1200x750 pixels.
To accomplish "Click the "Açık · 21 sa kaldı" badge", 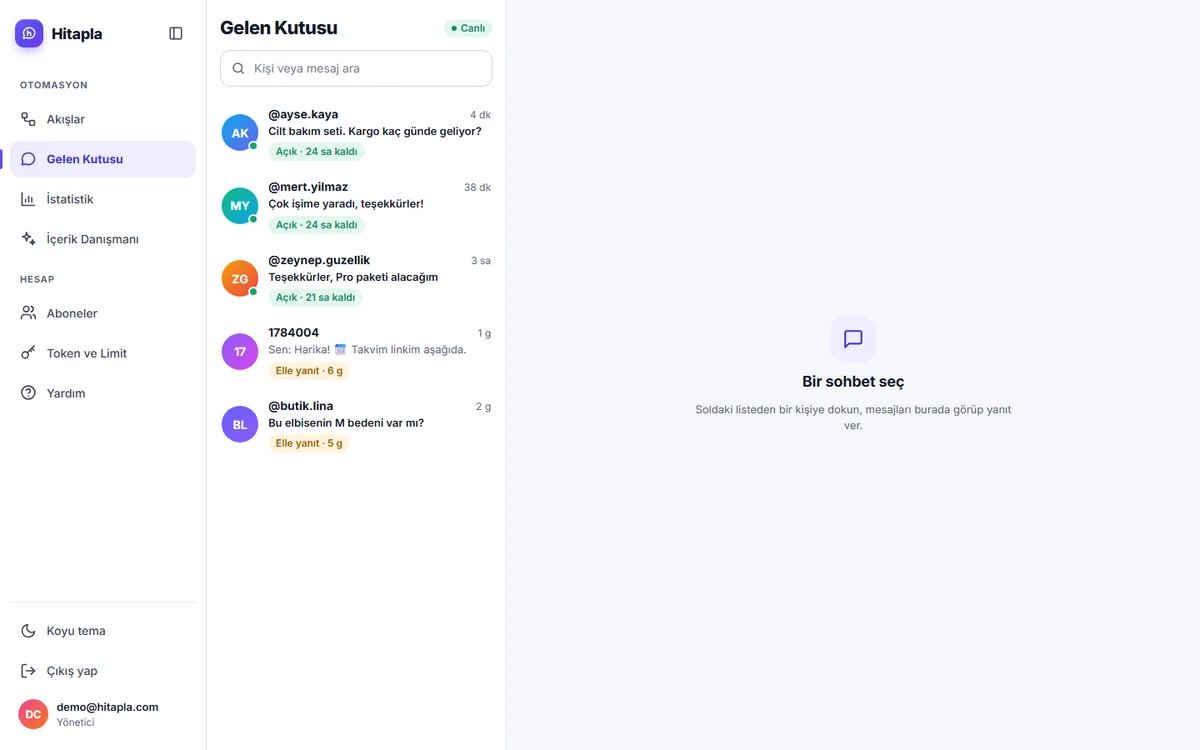I will [x=315, y=298].
